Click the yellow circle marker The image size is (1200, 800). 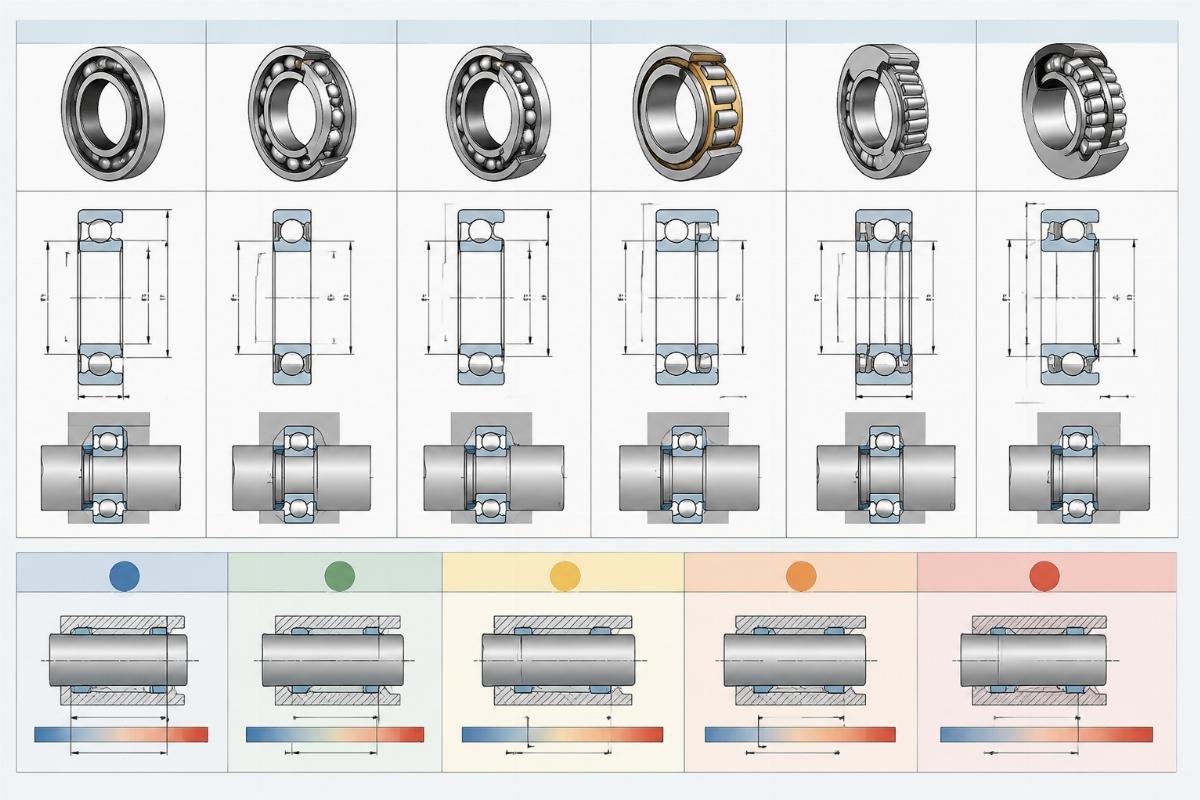[565, 575]
